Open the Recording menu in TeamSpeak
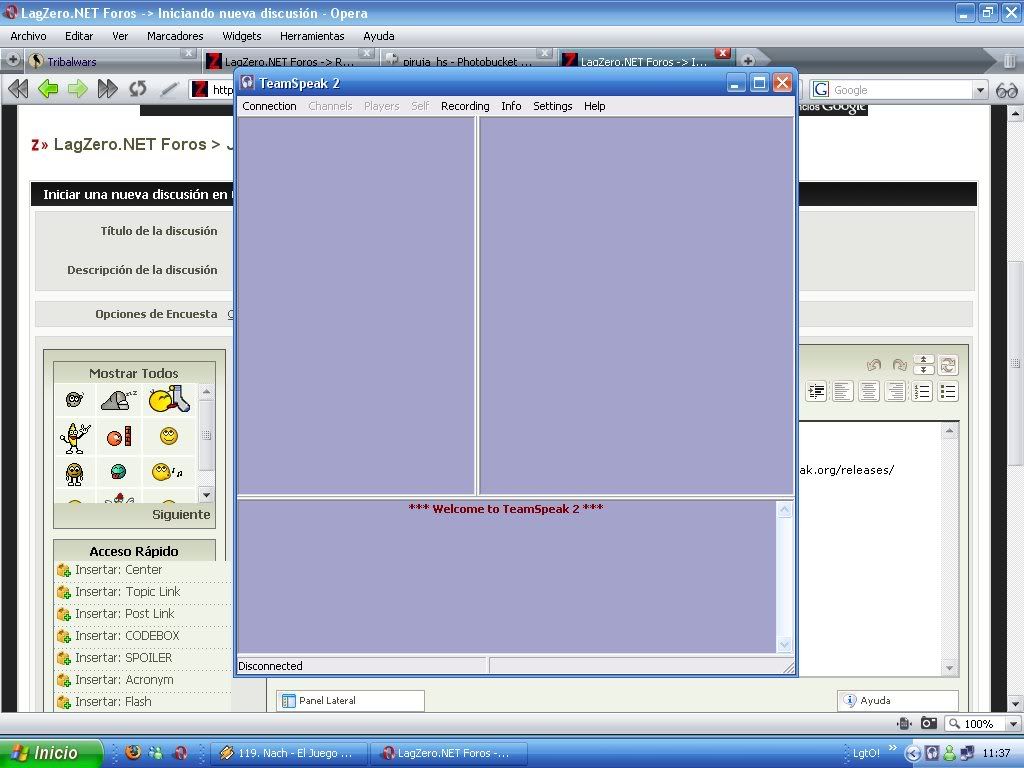 point(465,106)
